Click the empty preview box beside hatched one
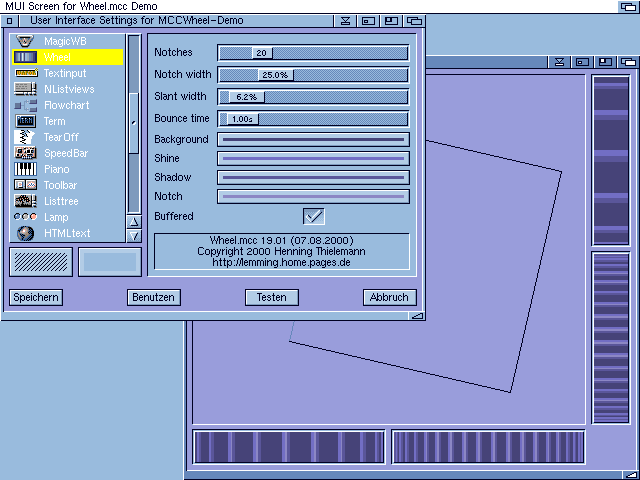The height and width of the screenshot is (480, 640). [x=110, y=262]
